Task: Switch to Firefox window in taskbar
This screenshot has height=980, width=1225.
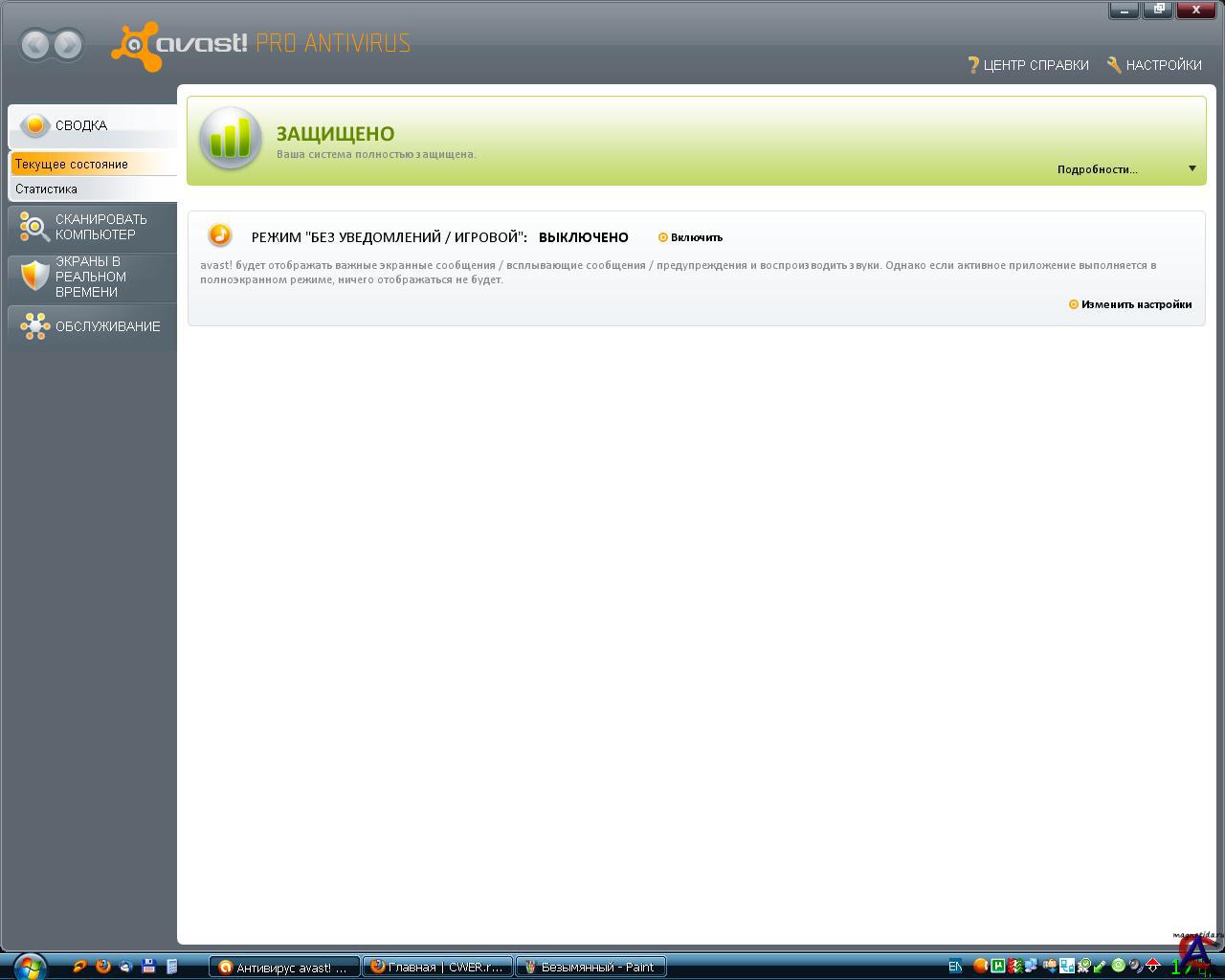Action: click(x=437, y=967)
